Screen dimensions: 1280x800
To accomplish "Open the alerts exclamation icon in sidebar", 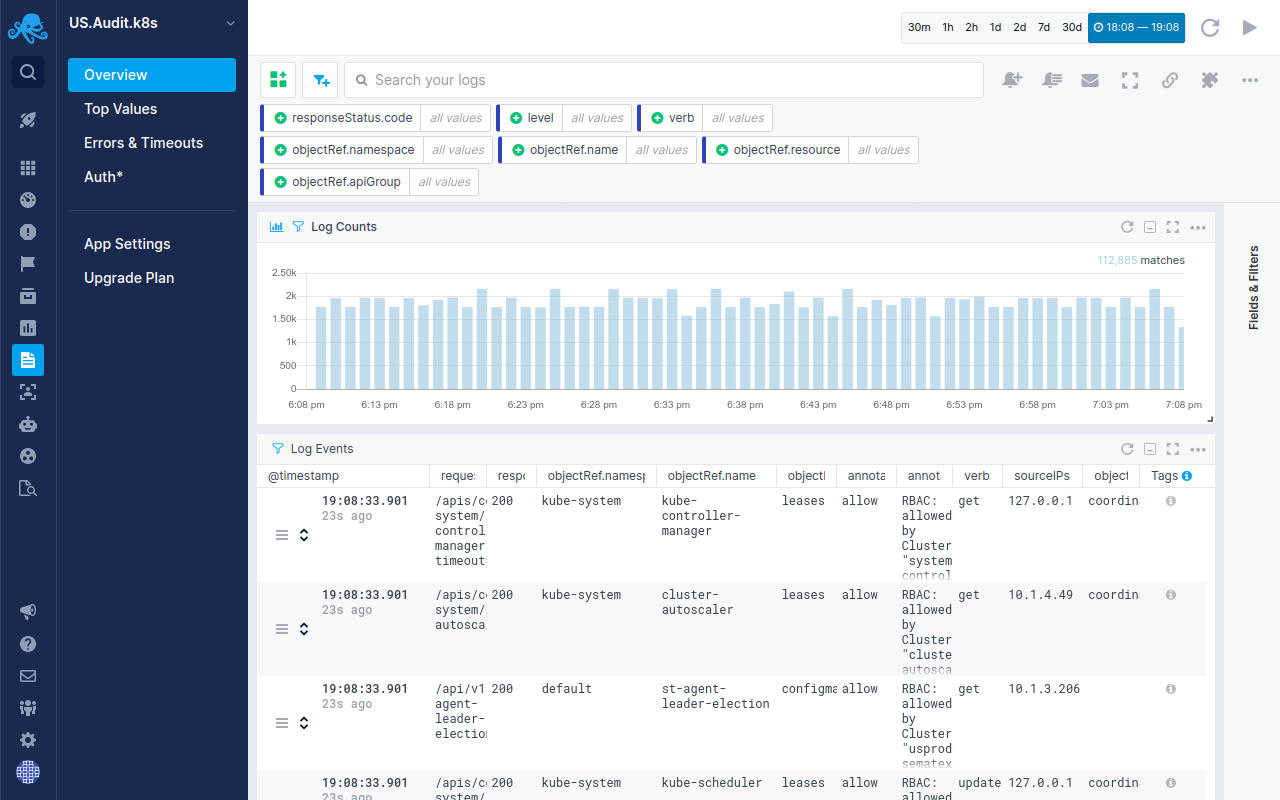I will tap(28, 232).
